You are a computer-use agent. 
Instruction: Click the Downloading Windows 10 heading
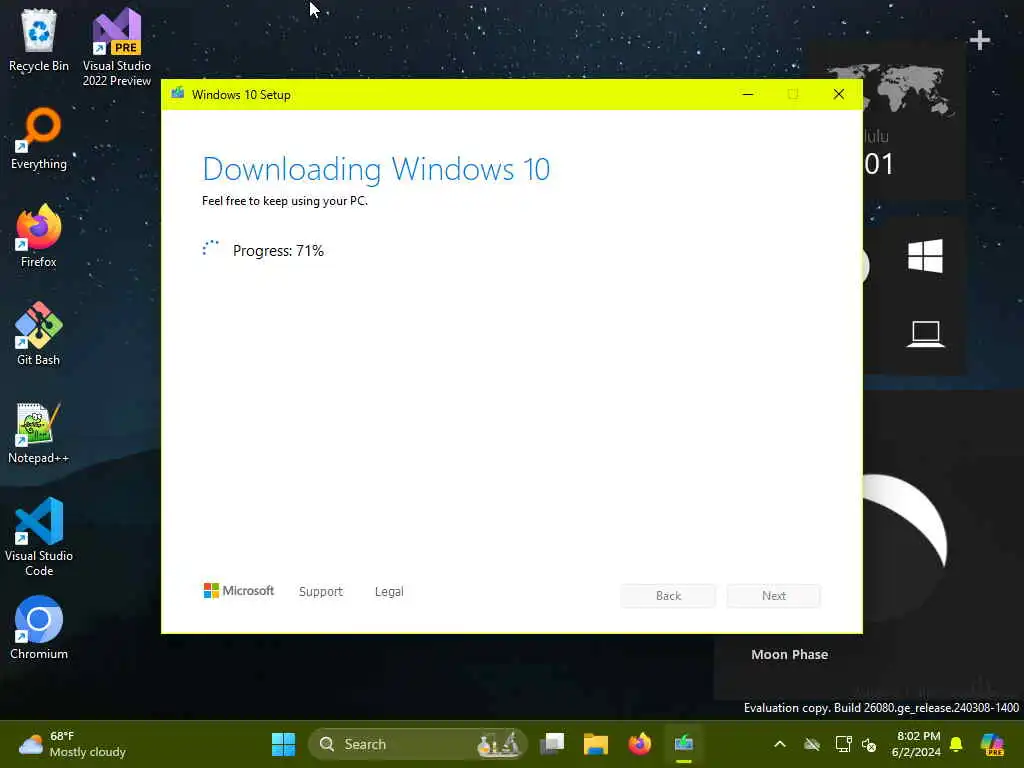point(376,169)
